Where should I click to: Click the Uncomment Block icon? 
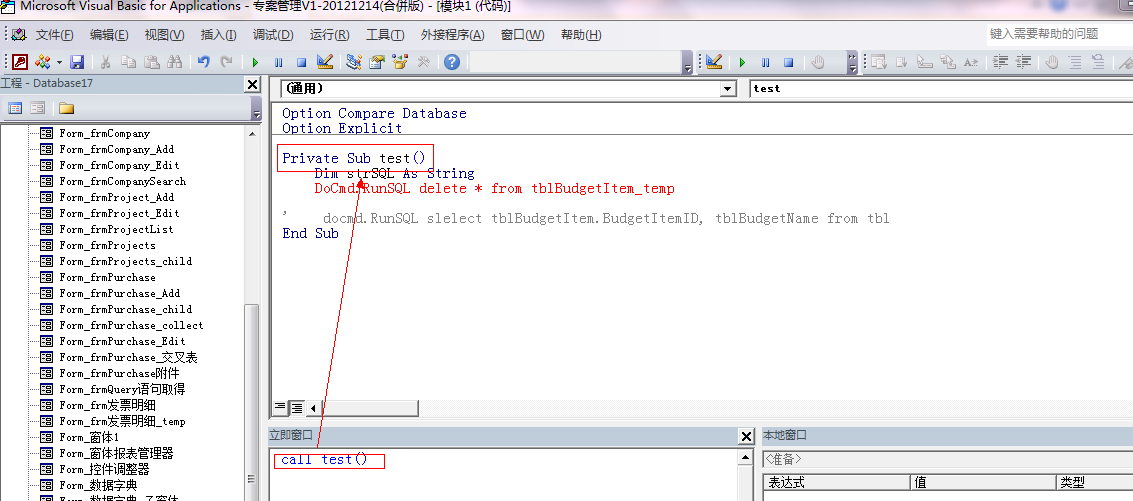pyautogui.click(x=1098, y=62)
